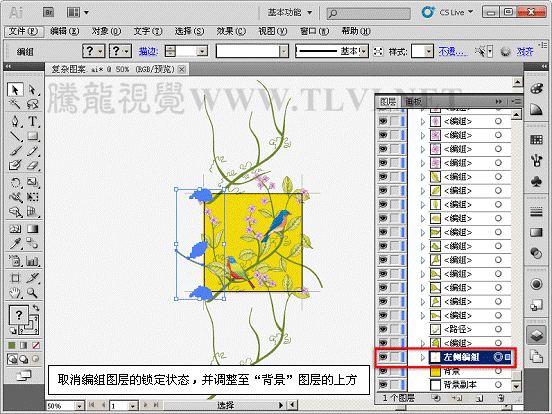Hide the 背景副本 layer via eye
The height and width of the screenshot is (414, 552).
pos(383,384)
